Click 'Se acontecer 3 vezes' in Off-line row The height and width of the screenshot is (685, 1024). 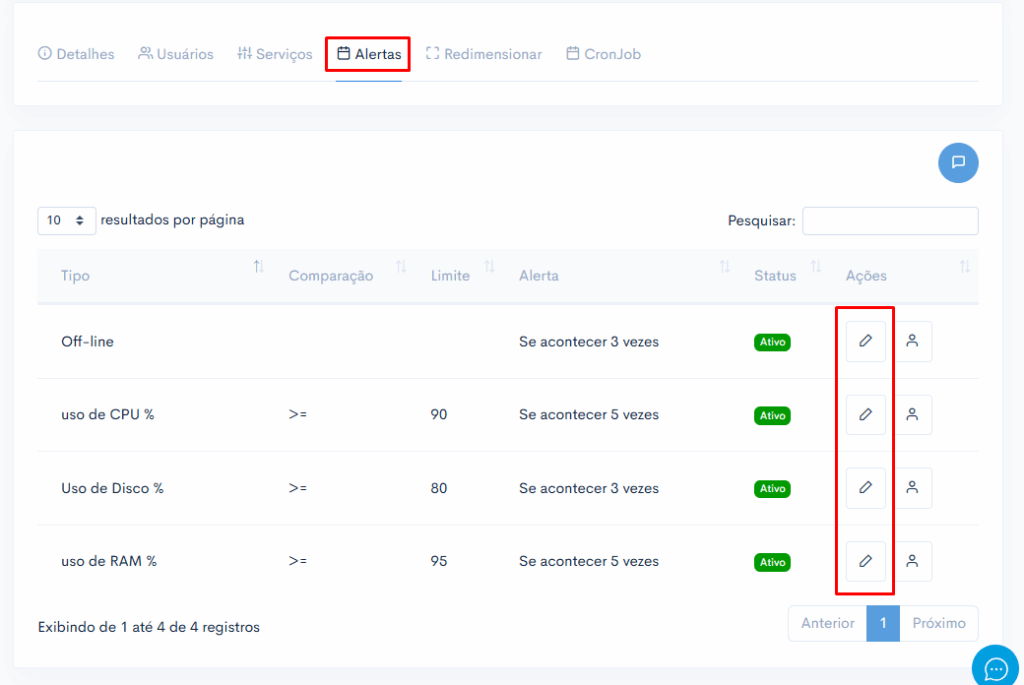(589, 342)
